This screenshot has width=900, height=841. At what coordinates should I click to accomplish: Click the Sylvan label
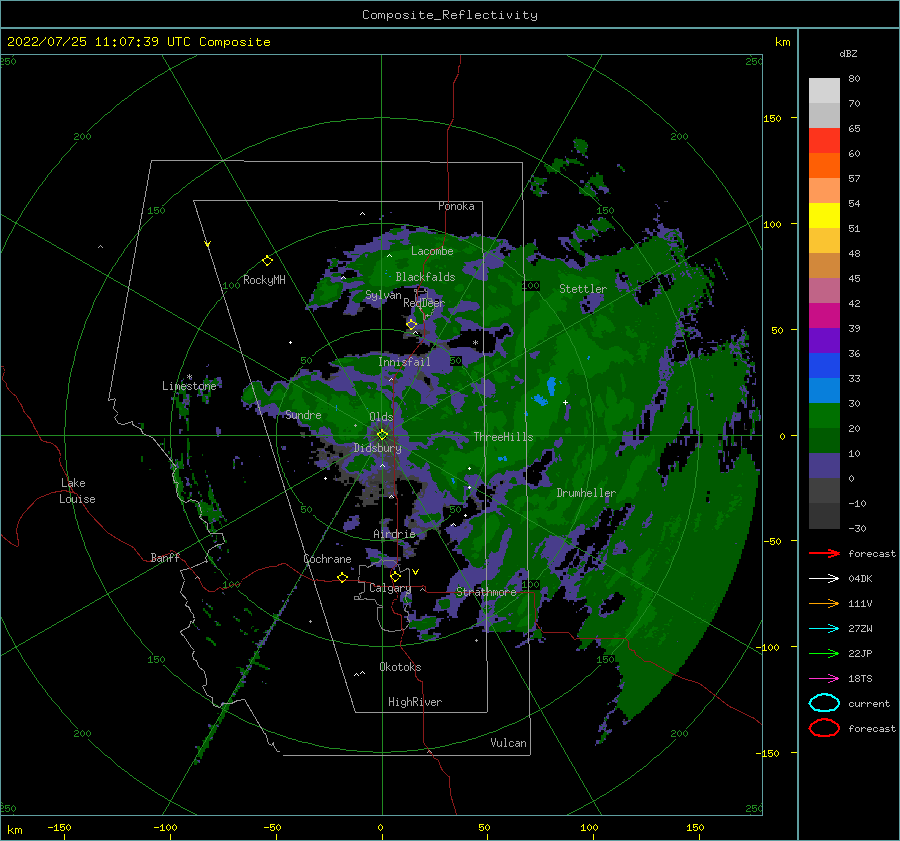pyautogui.click(x=383, y=295)
